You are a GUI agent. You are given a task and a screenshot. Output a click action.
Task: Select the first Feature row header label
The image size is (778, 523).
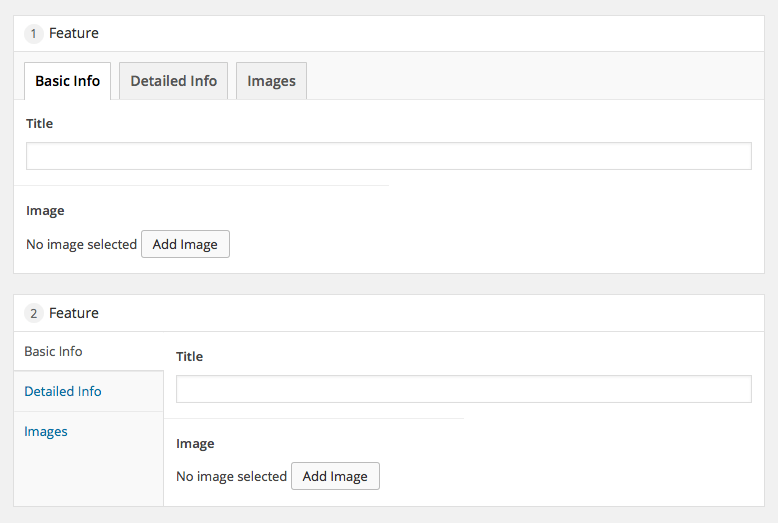74,33
